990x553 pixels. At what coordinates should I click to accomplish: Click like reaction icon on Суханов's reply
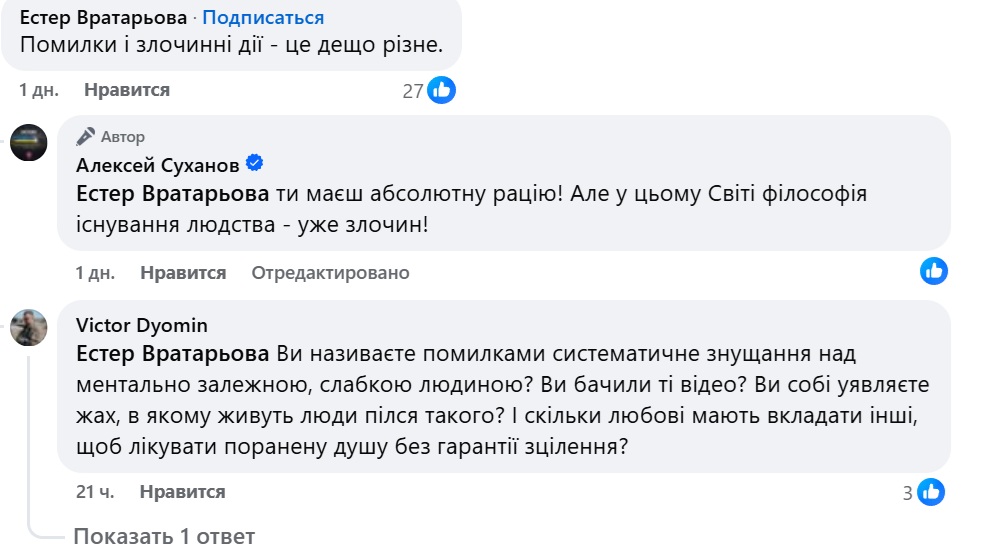[934, 270]
